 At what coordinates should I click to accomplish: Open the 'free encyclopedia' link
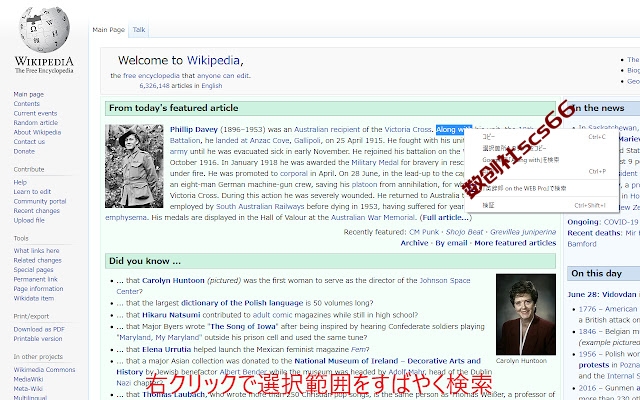point(151,76)
